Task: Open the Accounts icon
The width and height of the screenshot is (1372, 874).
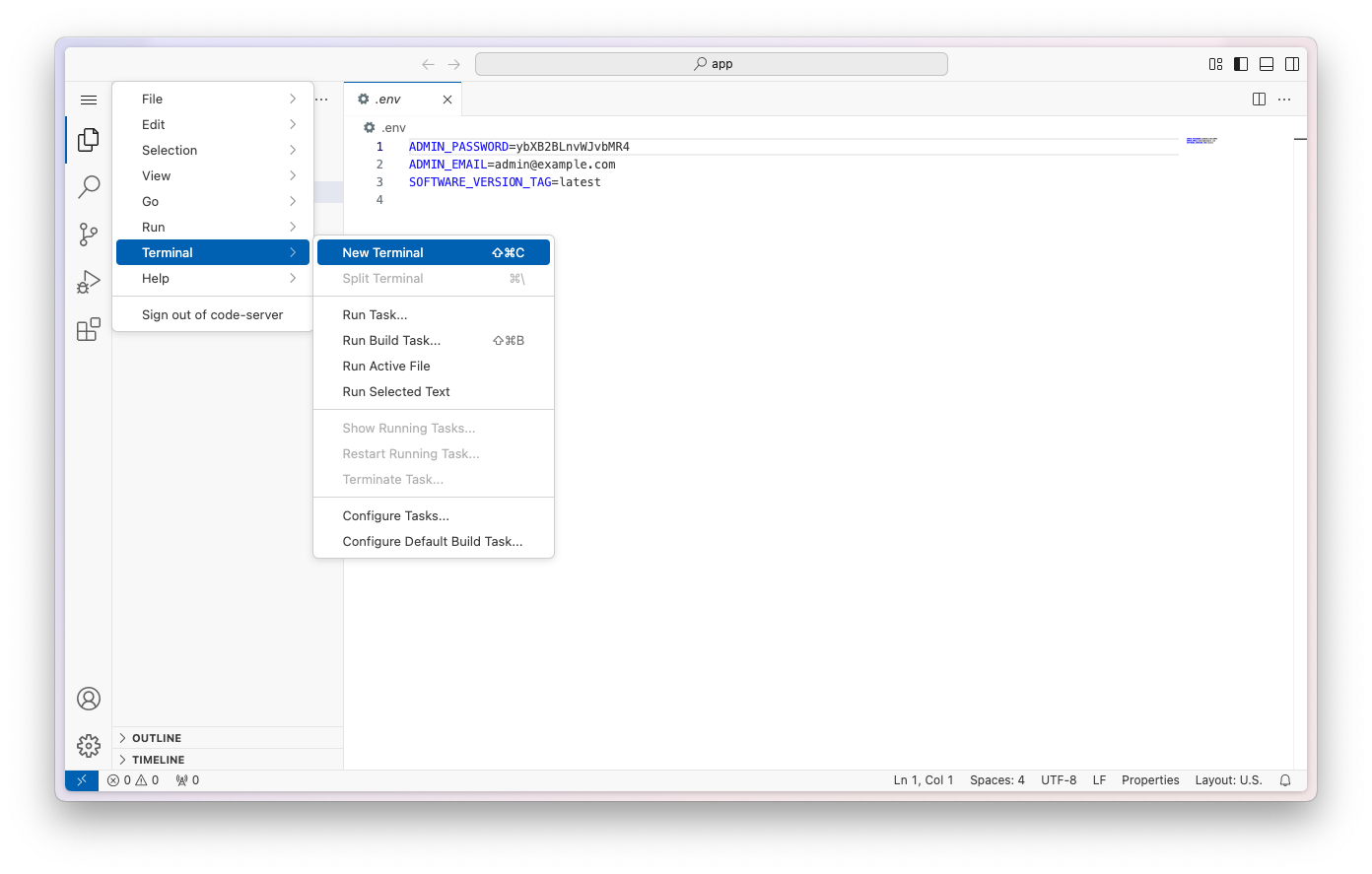Action: (x=89, y=699)
